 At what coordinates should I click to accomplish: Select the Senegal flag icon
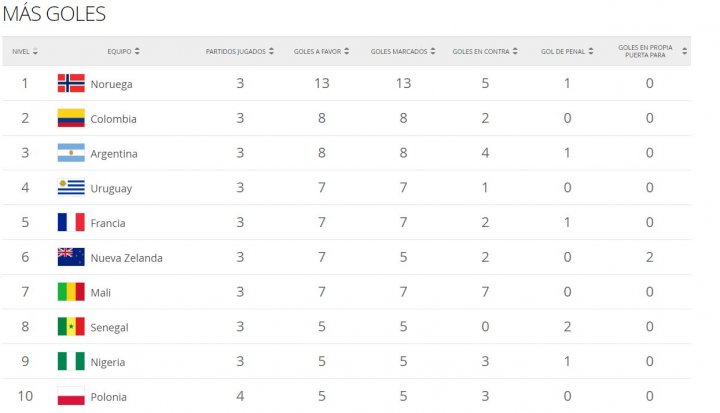tap(71, 327)
